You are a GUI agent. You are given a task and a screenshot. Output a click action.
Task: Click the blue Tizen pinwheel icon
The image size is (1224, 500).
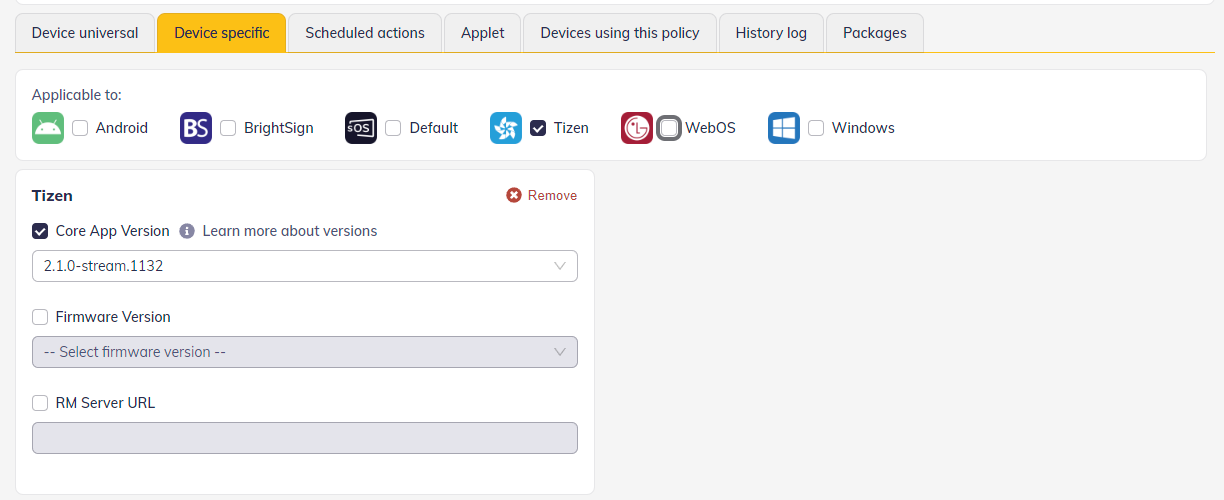[x=506, y=128]
